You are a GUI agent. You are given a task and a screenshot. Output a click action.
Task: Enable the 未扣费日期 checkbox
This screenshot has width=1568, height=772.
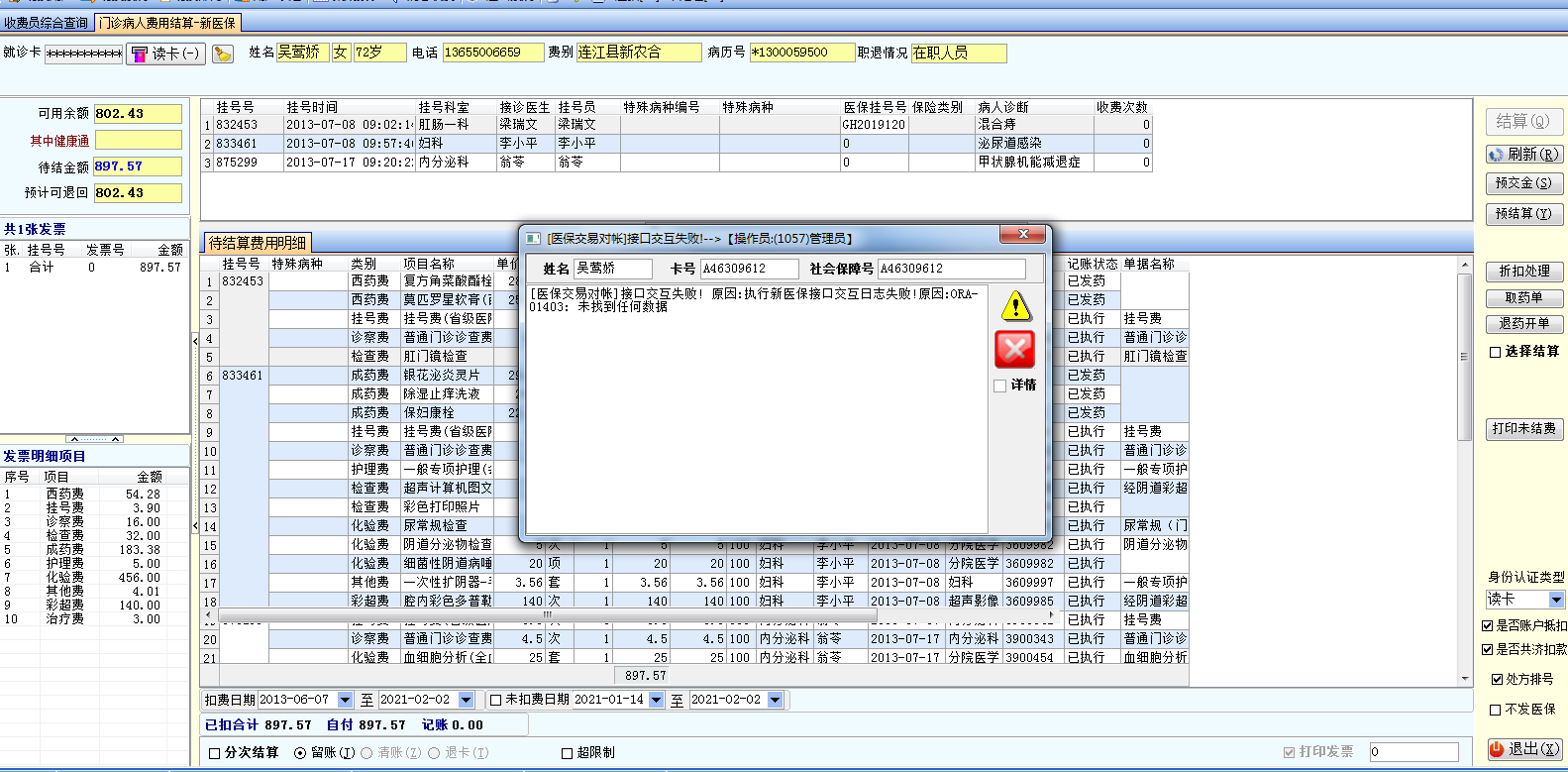496,700
